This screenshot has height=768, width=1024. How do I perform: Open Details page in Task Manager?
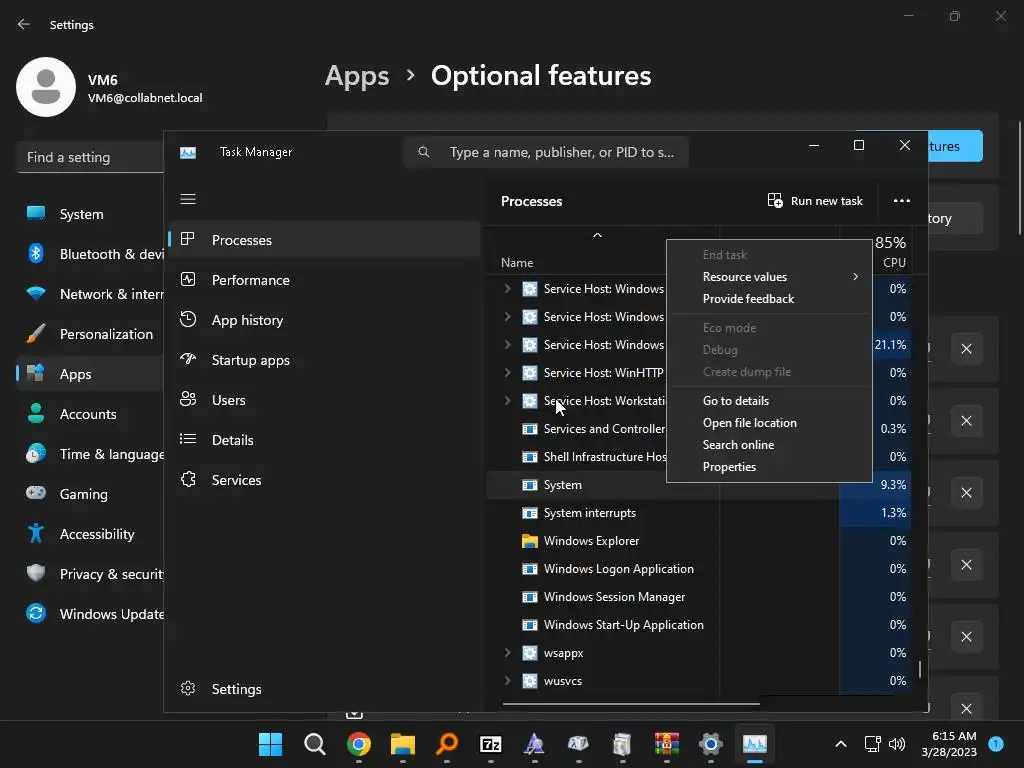pyautogui.click(x=325, y=440)
